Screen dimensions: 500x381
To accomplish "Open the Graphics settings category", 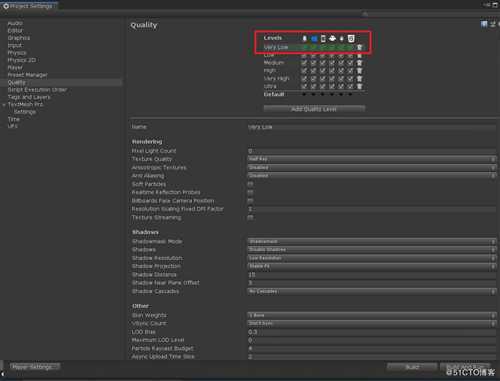I will [19, 38].
